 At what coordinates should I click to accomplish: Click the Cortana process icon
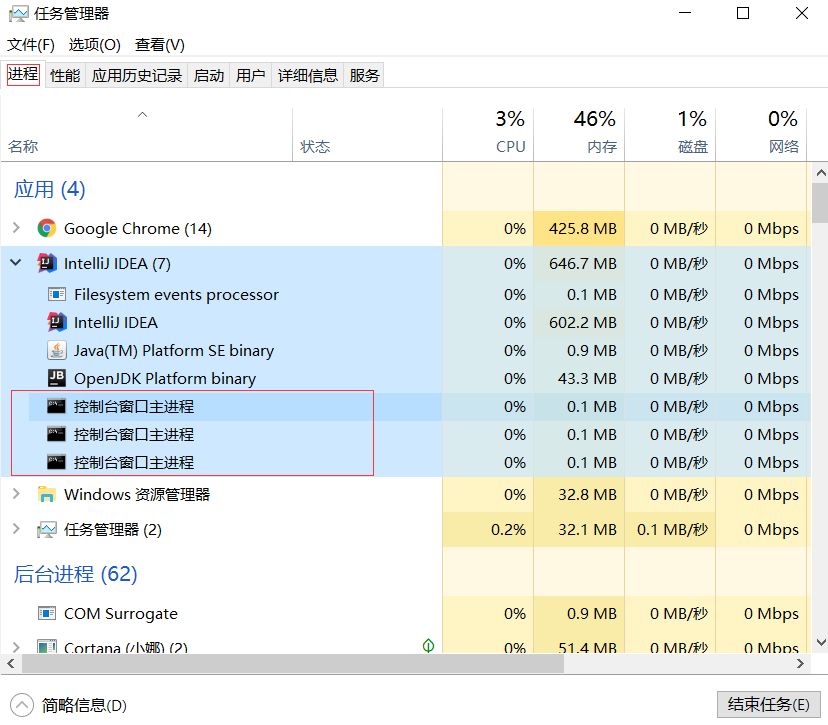tap(46, 646)
